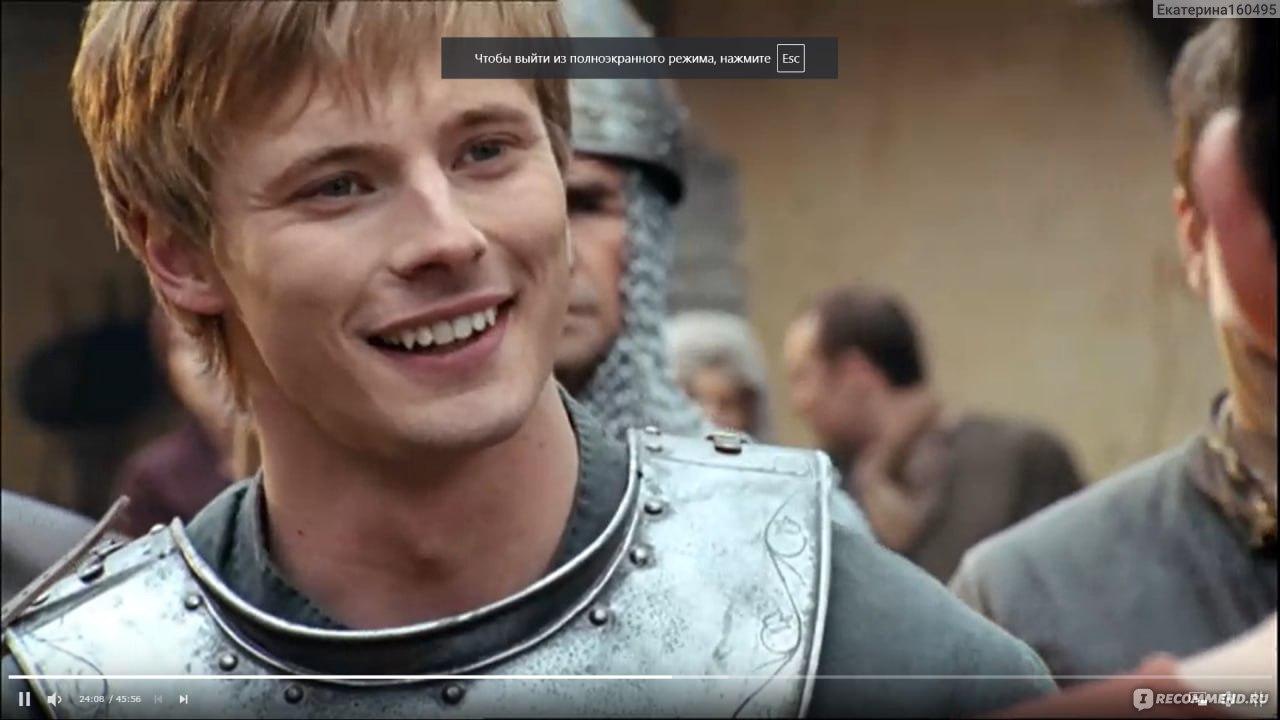Go back to the previous episode
The height and width of the screenshot is (720, 1280).
point(158,699)
